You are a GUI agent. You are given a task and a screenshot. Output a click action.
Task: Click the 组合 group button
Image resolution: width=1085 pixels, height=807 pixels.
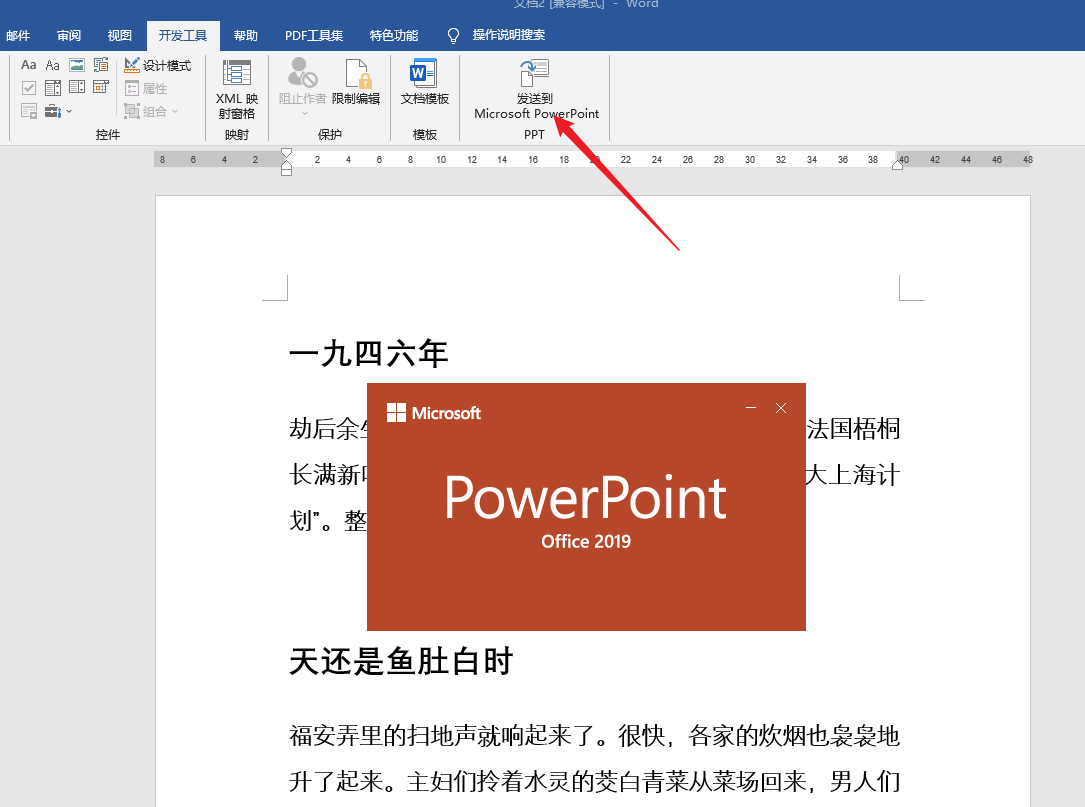coord(145,111)
